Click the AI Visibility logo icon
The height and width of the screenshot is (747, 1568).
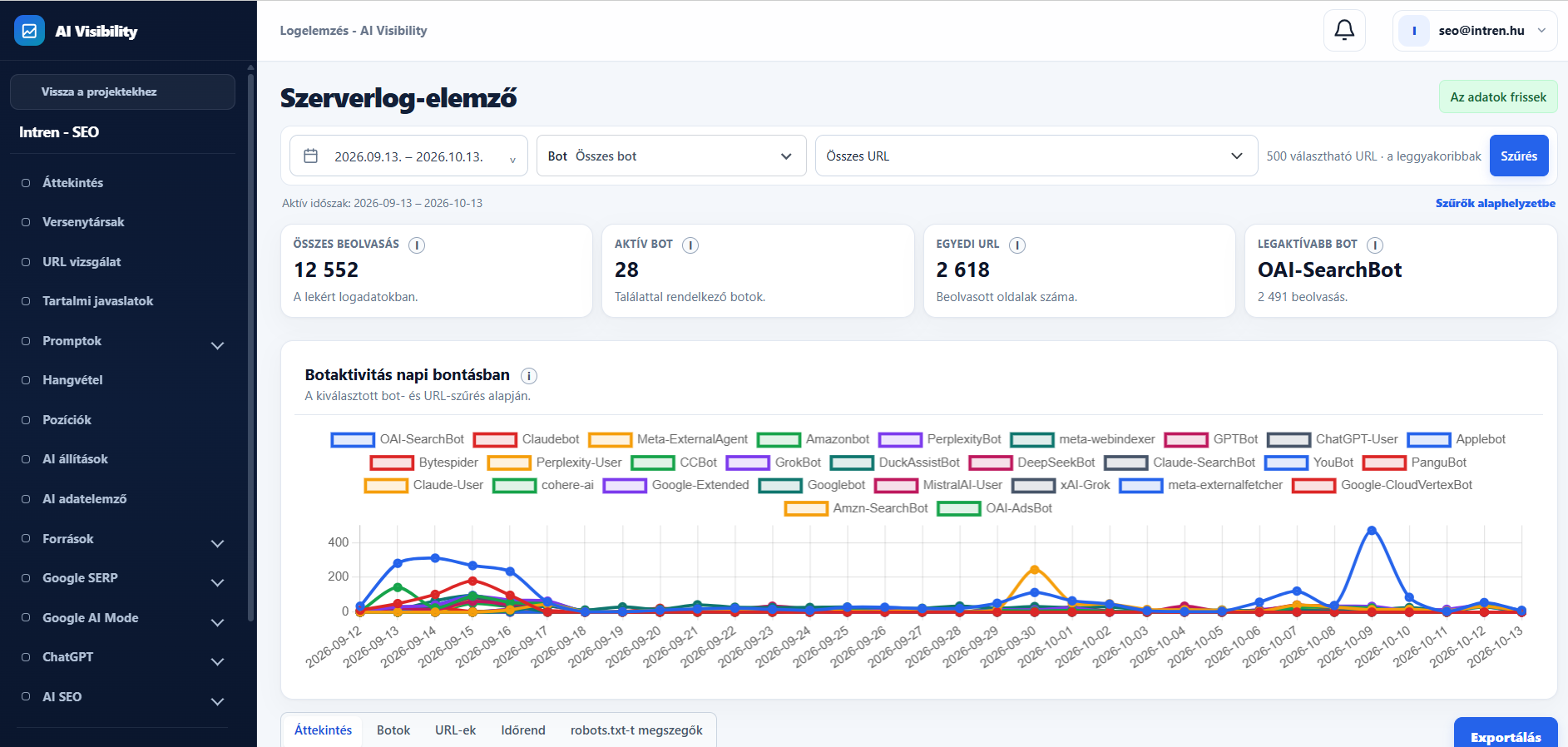pyautogui.click(x=30, y=31)
